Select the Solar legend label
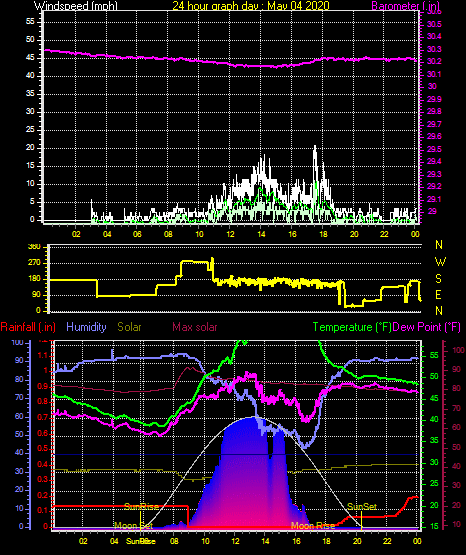 [129, 327]
